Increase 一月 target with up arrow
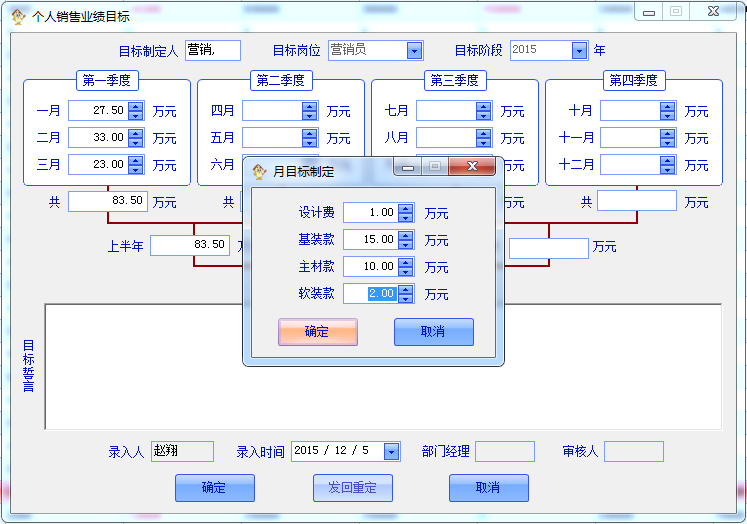Image resolution: width=747 pixels, height=524 pixels. coord(136,106)
